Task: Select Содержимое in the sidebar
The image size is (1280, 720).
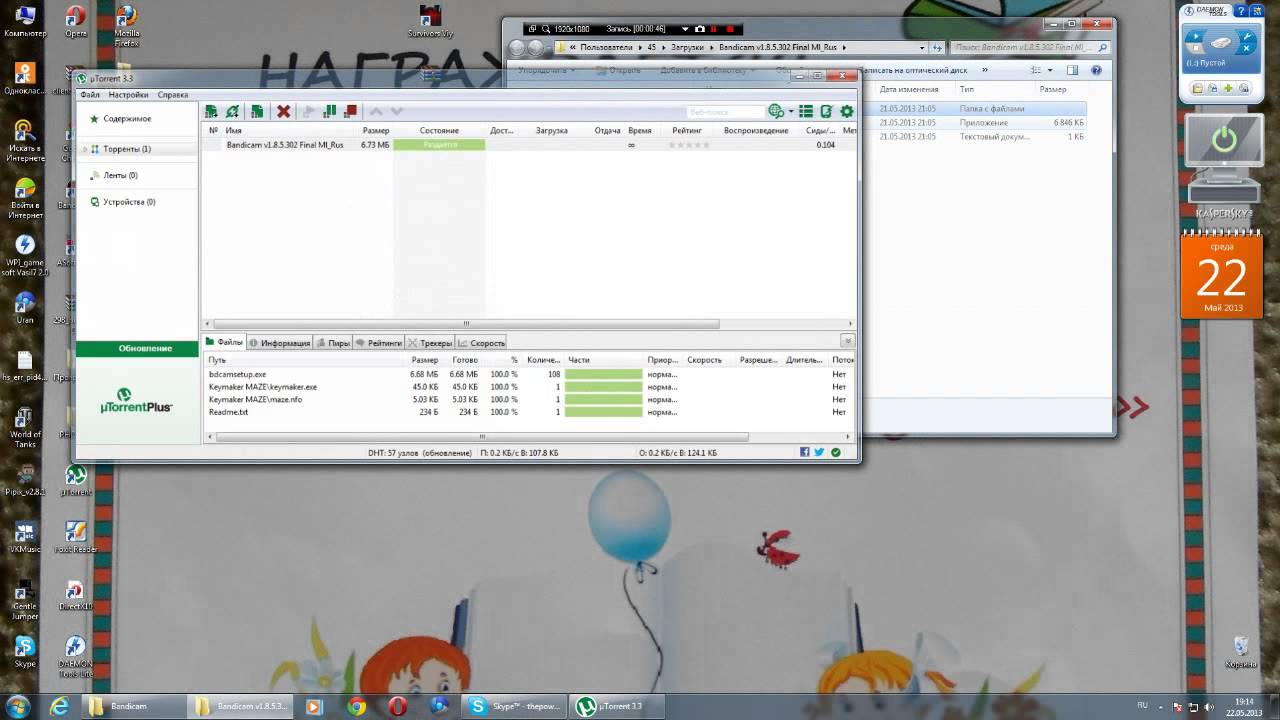Action: [x=127, y=119]
